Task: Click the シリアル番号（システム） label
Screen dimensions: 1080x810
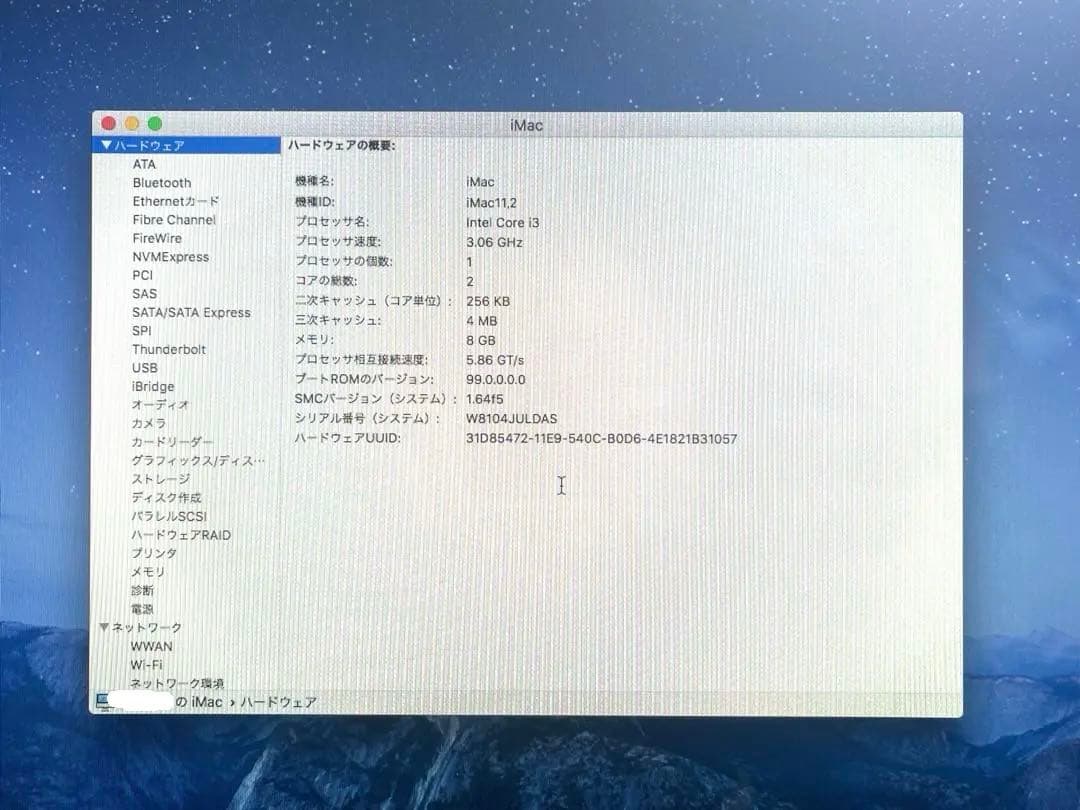Action: (366, 418)
